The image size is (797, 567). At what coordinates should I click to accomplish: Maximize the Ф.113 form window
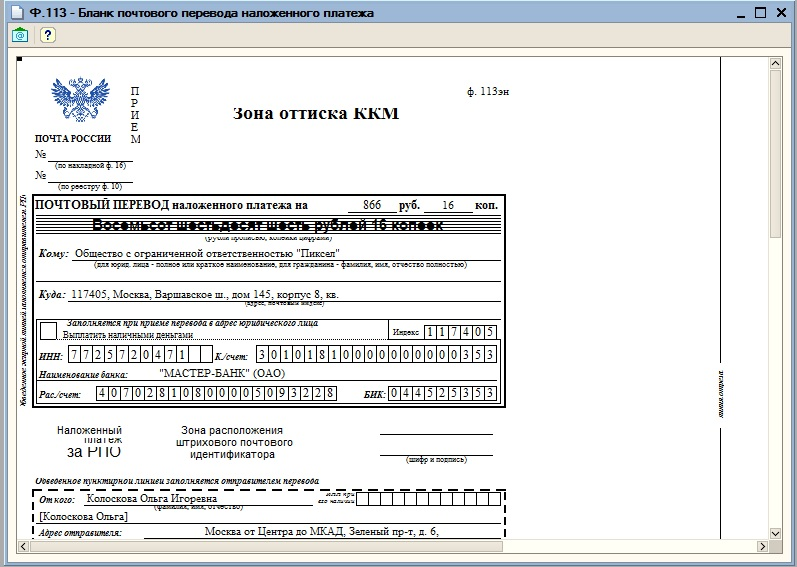click(760, 13)
